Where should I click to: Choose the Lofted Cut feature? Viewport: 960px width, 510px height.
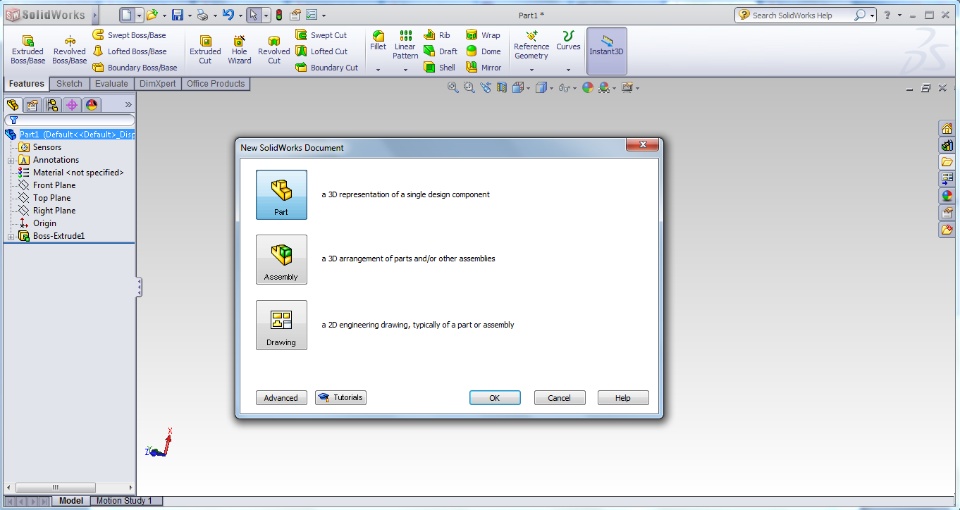pyautogui.click(x=321, y=51)
